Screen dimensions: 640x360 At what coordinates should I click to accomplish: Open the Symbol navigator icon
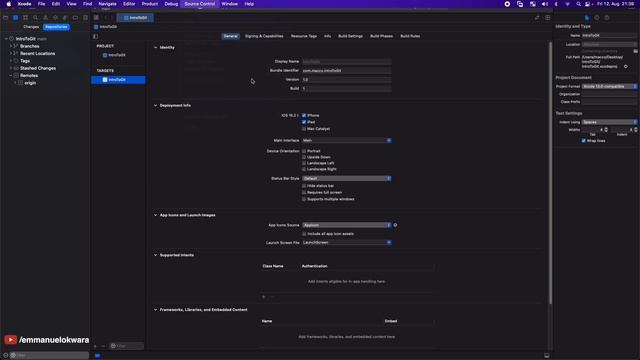pyautogui.click(x=25, y=18)
